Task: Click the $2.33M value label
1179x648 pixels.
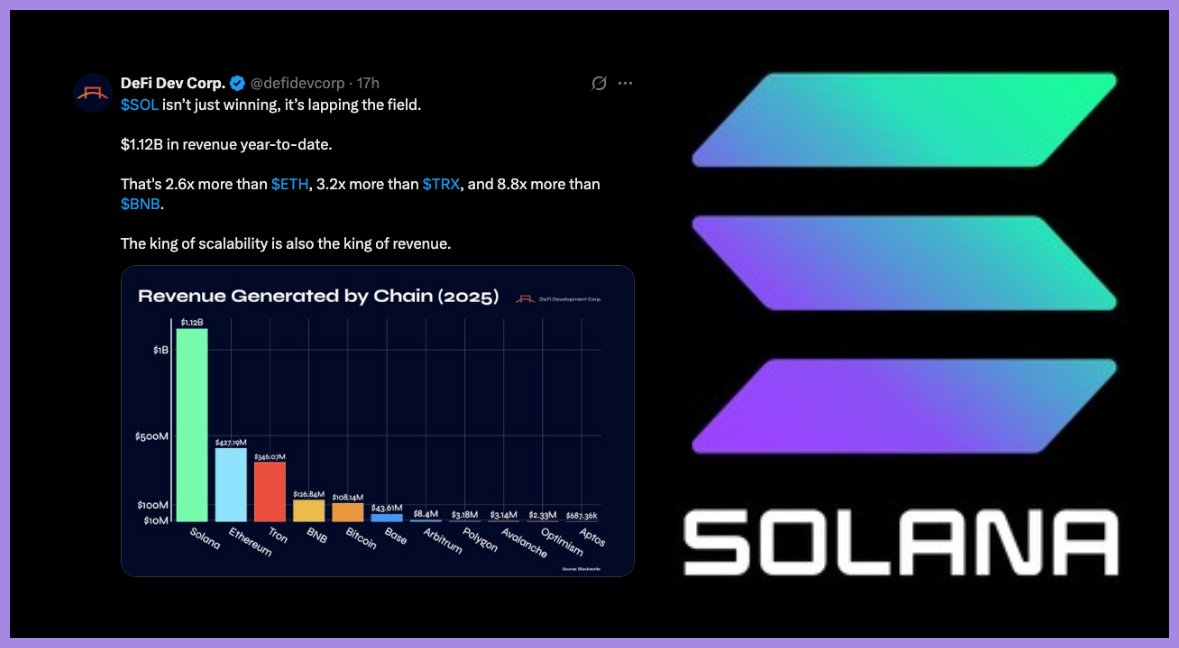Action: 543,515
